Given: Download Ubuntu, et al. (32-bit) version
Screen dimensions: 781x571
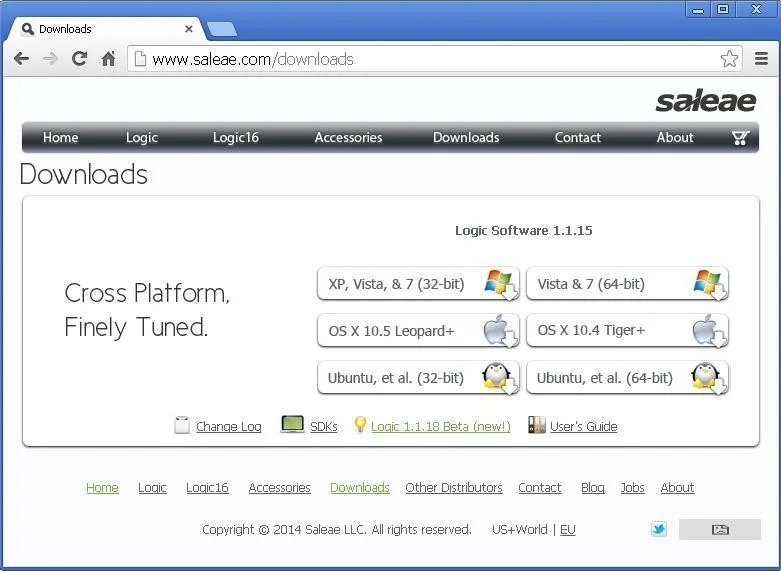Looking at the screenshot, I should (x=418, y=378).
